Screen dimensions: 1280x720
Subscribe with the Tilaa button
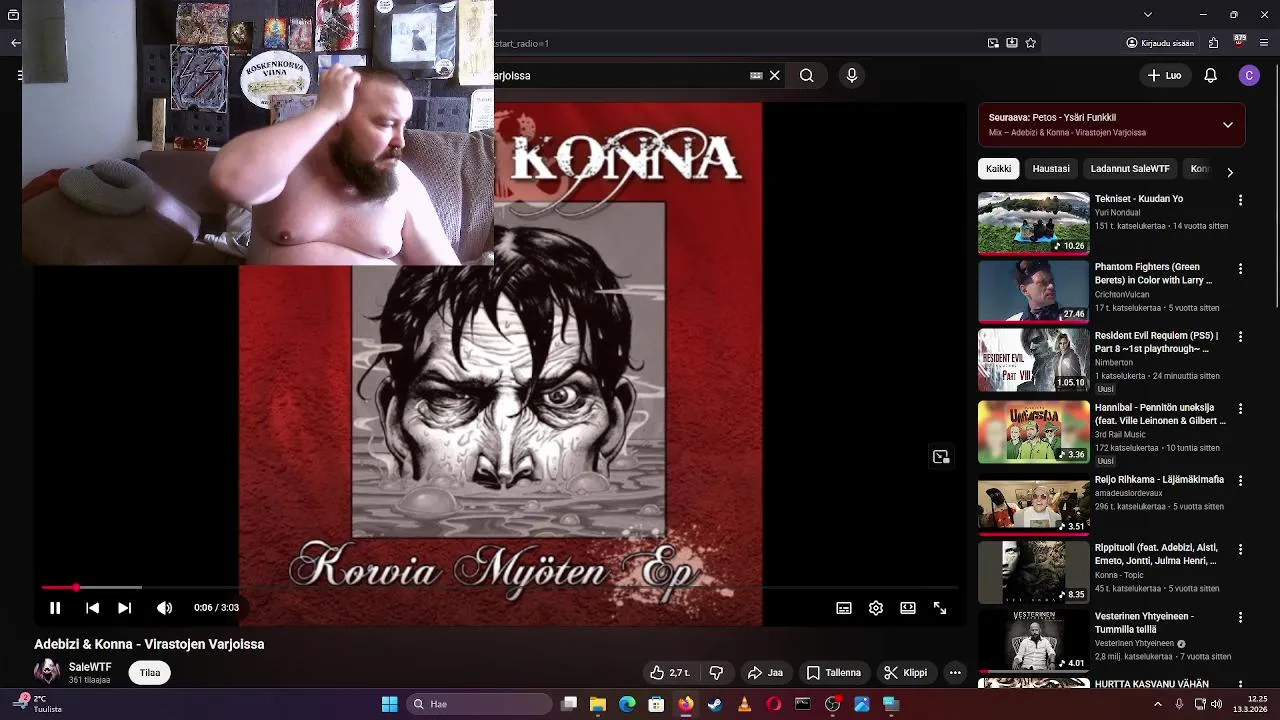(150, 673)
